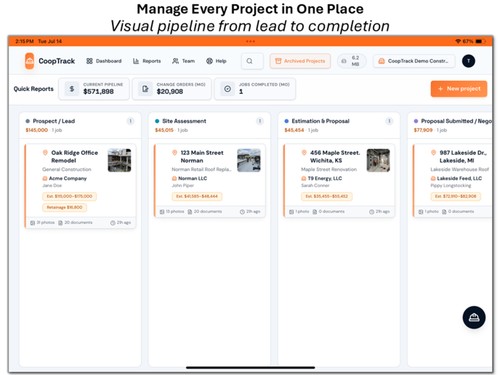500x375 pixels.
Task: Open the Reports menu item
Action: pos(147,61)
